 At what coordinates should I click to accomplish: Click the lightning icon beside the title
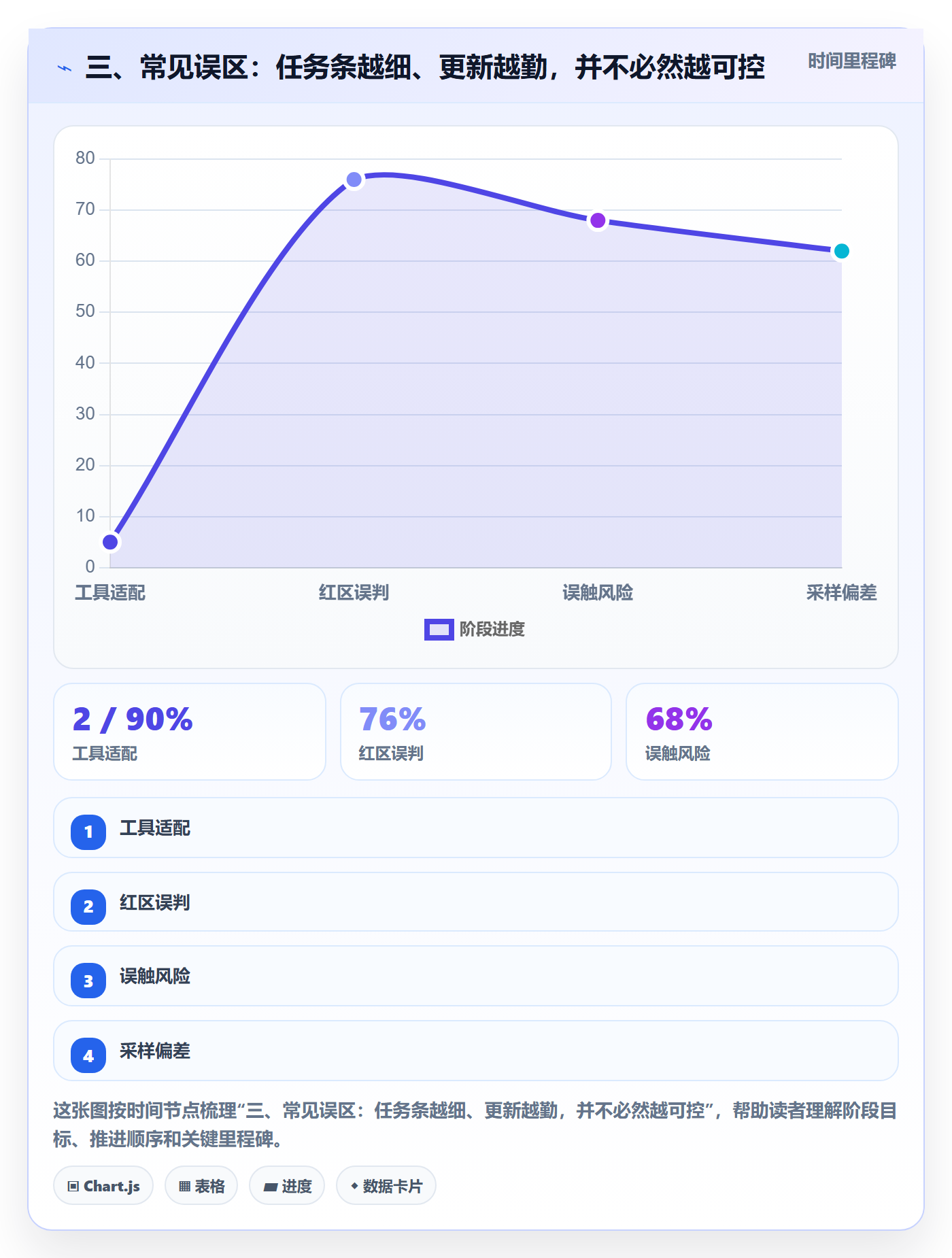click(x=65, y=68)
